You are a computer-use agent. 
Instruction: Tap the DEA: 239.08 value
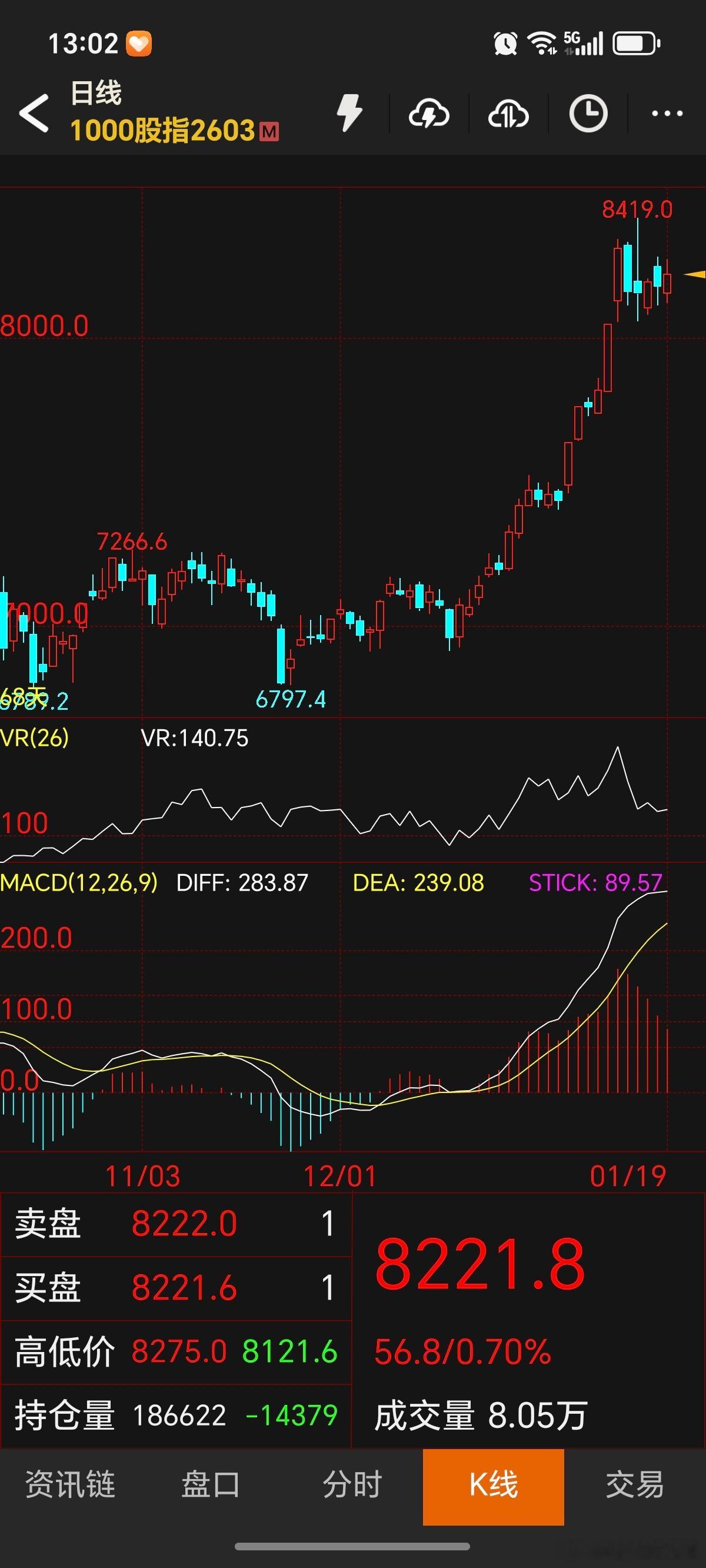pos(419,883)
